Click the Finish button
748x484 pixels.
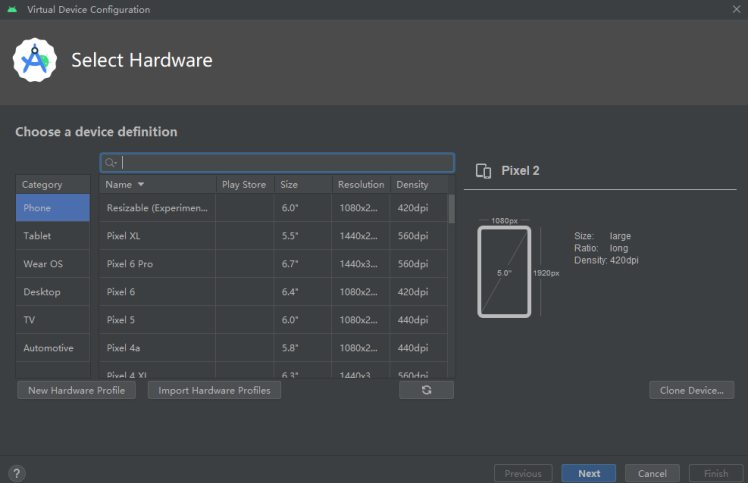(x=716, y=473)
